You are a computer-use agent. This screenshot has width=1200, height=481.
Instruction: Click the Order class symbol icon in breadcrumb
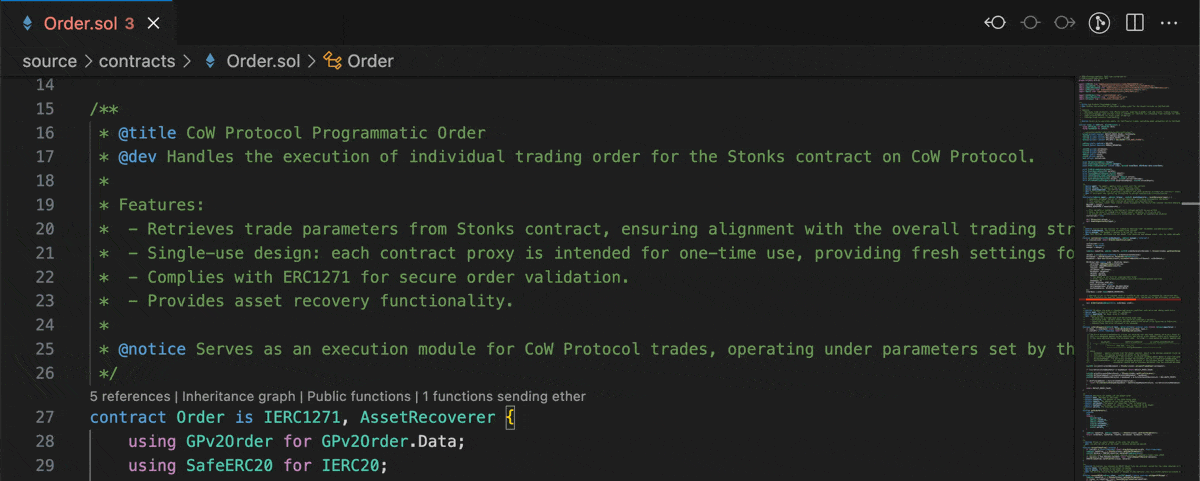pyautogui.click(x=332, y=61)
